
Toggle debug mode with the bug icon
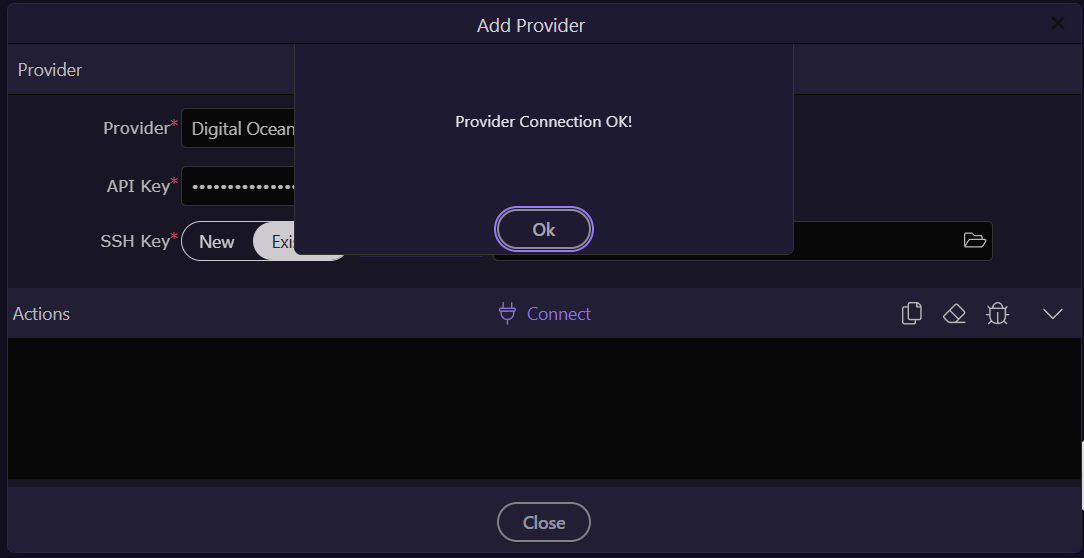coord(997,314)
